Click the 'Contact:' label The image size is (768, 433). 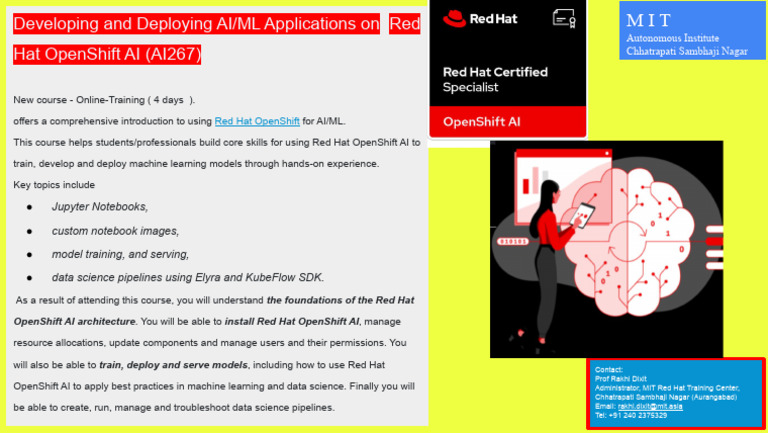point(609,370)
